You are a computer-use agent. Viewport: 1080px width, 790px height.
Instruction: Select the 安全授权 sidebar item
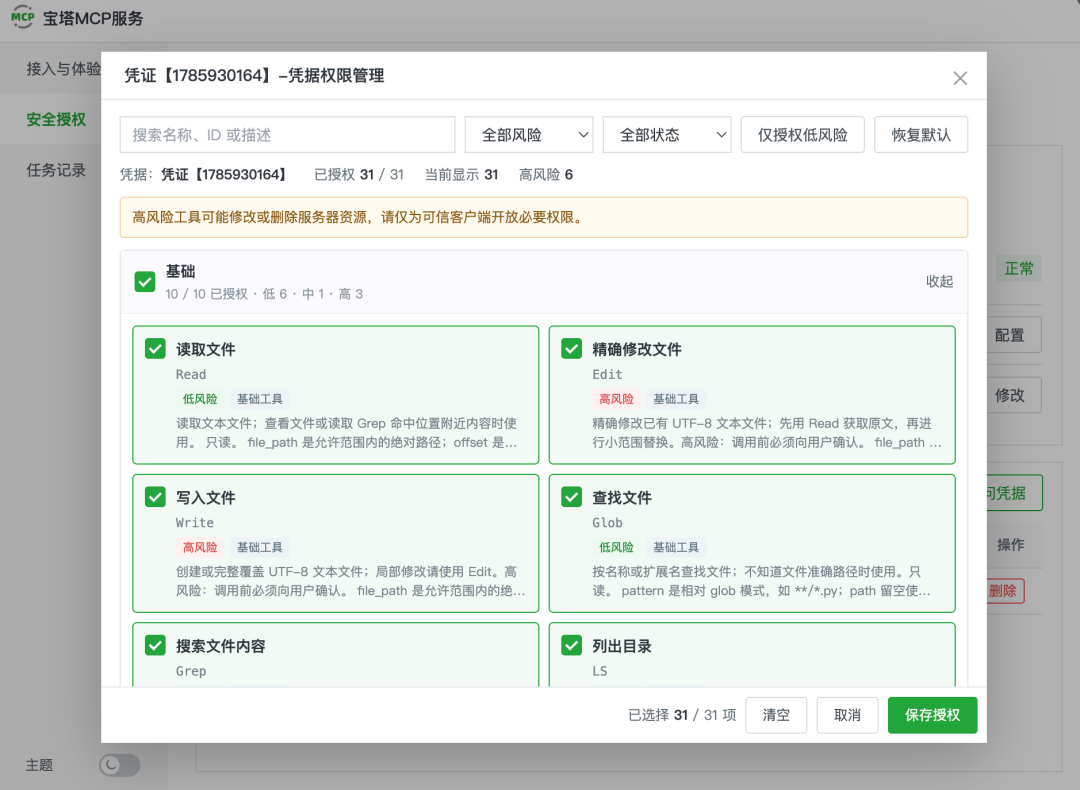pyautogui.click(x=56, y=119)
